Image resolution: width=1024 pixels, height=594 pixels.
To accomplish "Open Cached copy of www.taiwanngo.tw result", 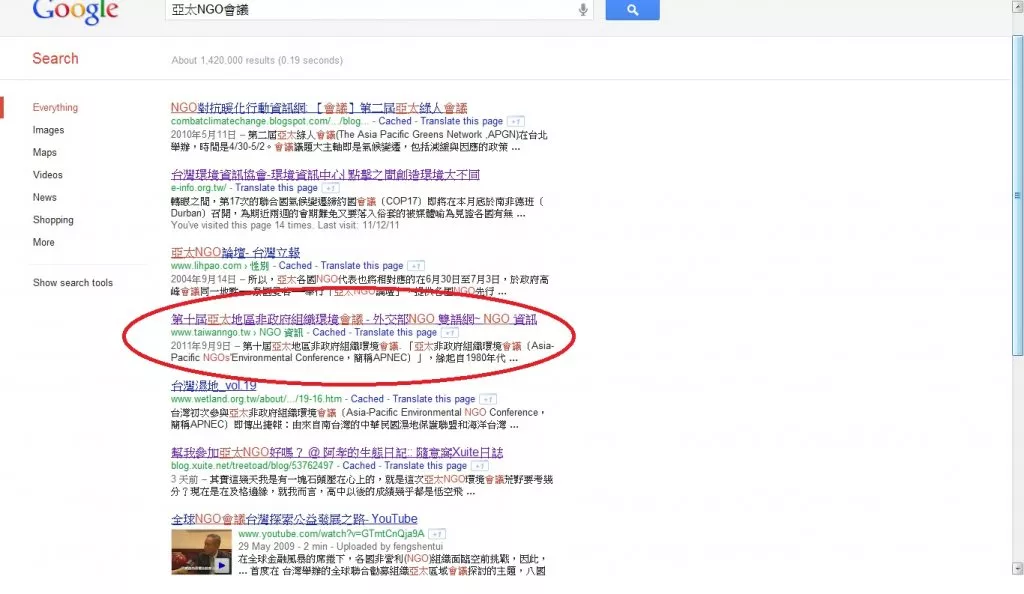I will (329, 332).
